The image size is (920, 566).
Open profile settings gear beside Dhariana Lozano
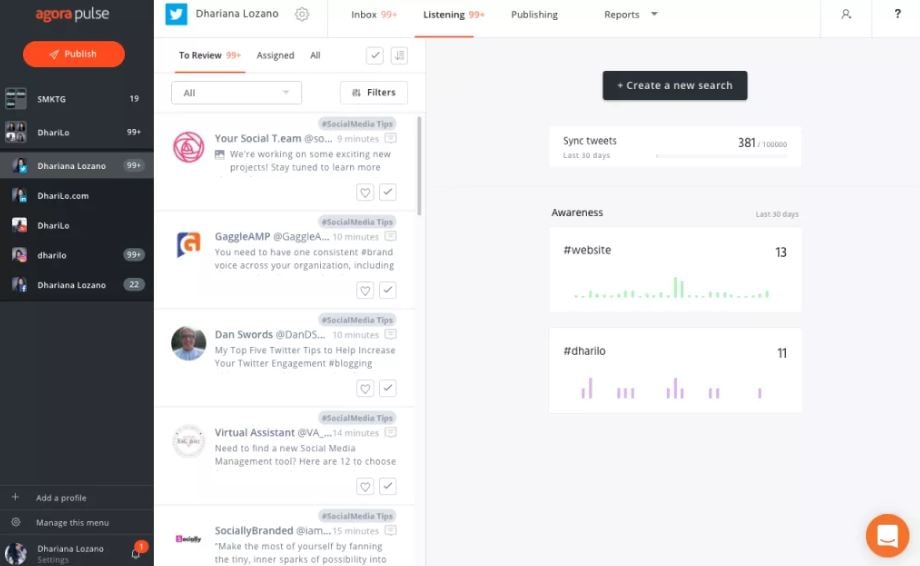[302, 14]
